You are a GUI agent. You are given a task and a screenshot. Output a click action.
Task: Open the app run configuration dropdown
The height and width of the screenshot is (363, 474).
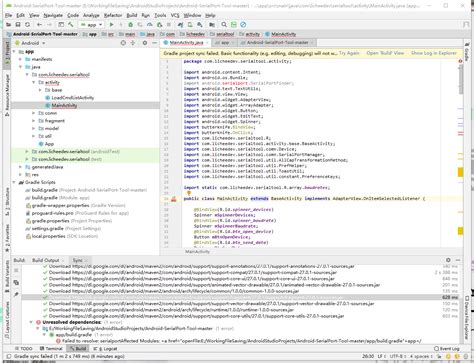[x=91, y=25]
